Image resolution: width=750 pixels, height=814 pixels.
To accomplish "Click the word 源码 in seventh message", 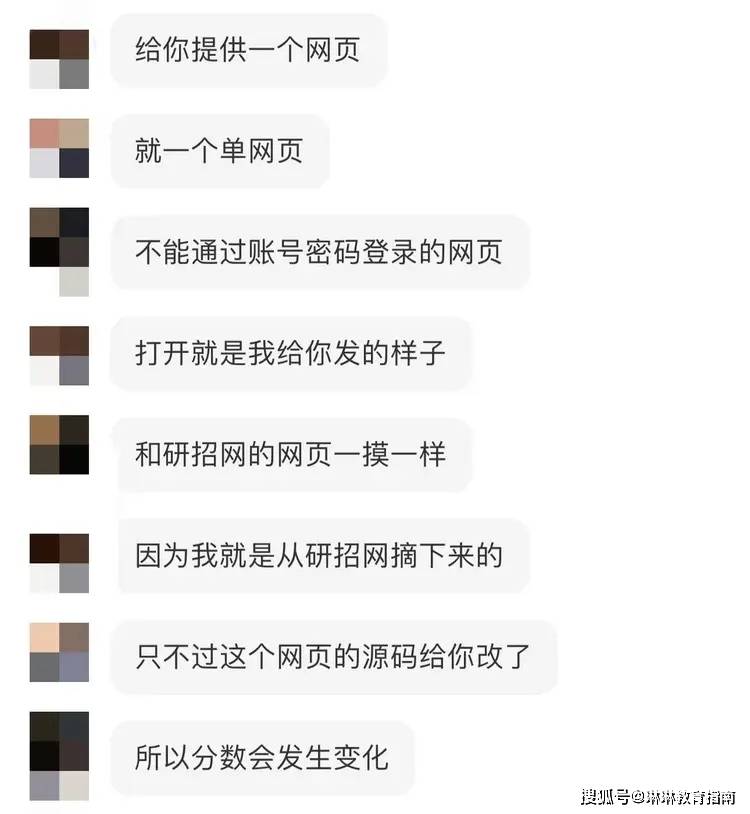I will click(x=389, y=657).
